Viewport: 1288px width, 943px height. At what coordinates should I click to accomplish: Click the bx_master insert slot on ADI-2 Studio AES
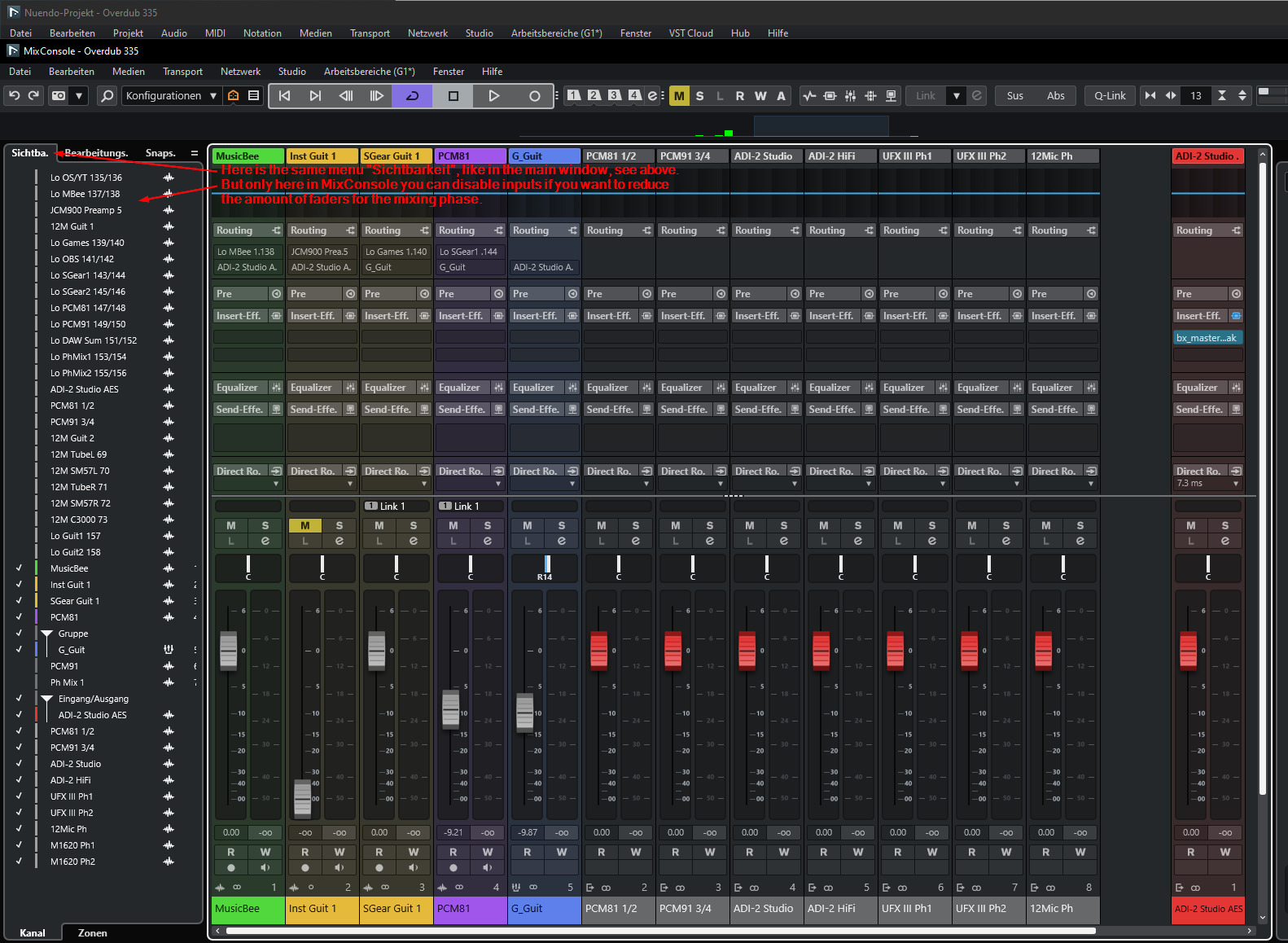click(x=1208, y=338)
